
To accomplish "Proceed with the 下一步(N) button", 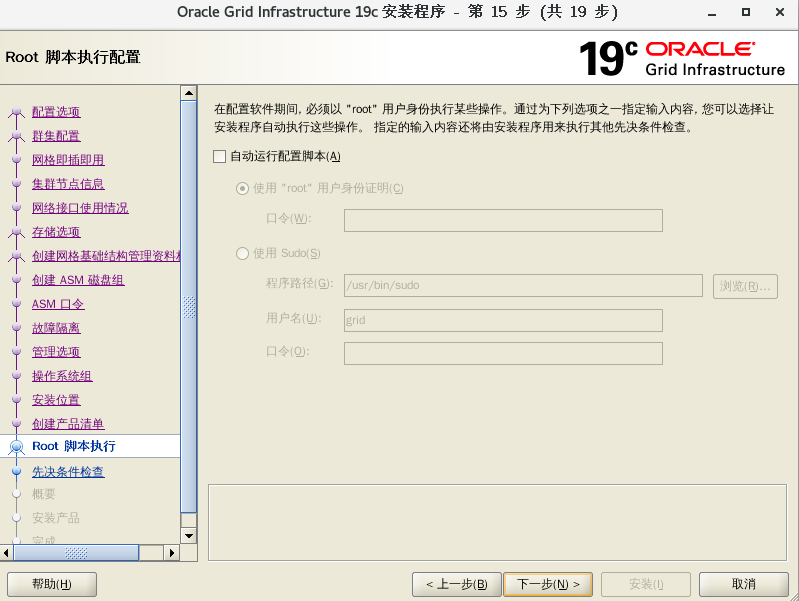I will [x=548, y=584].
